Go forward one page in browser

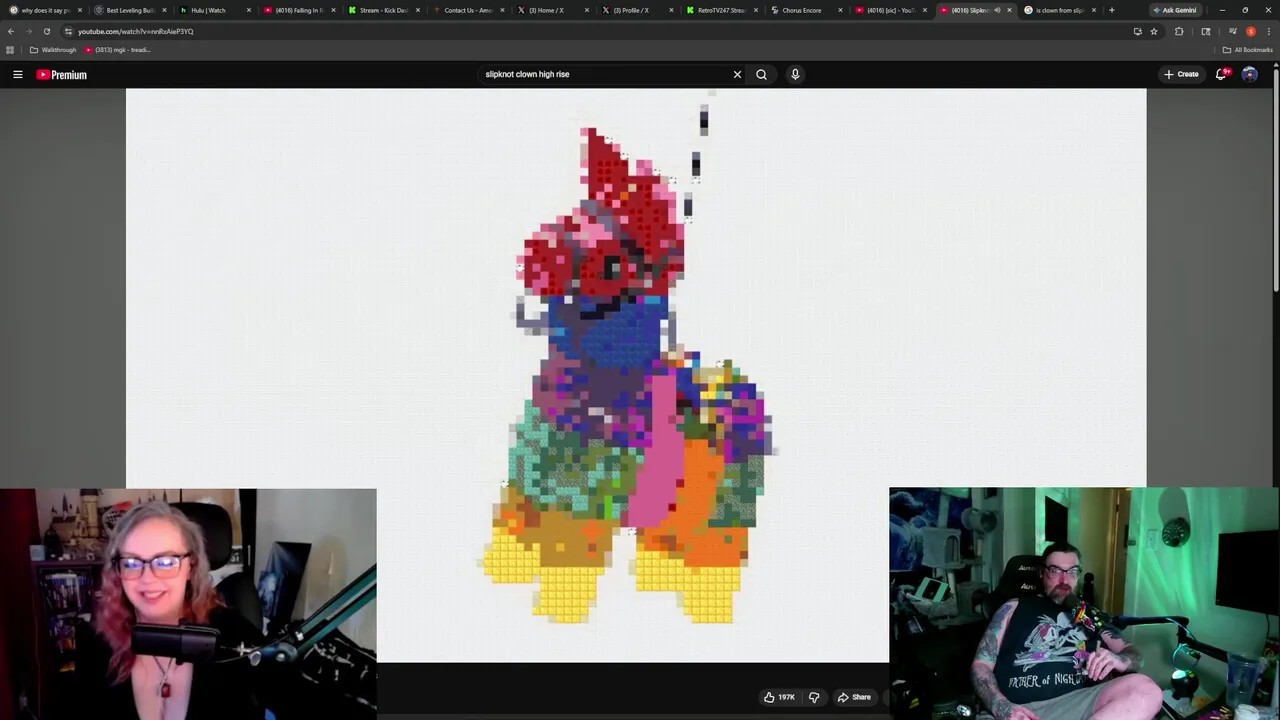click(28, 31)
